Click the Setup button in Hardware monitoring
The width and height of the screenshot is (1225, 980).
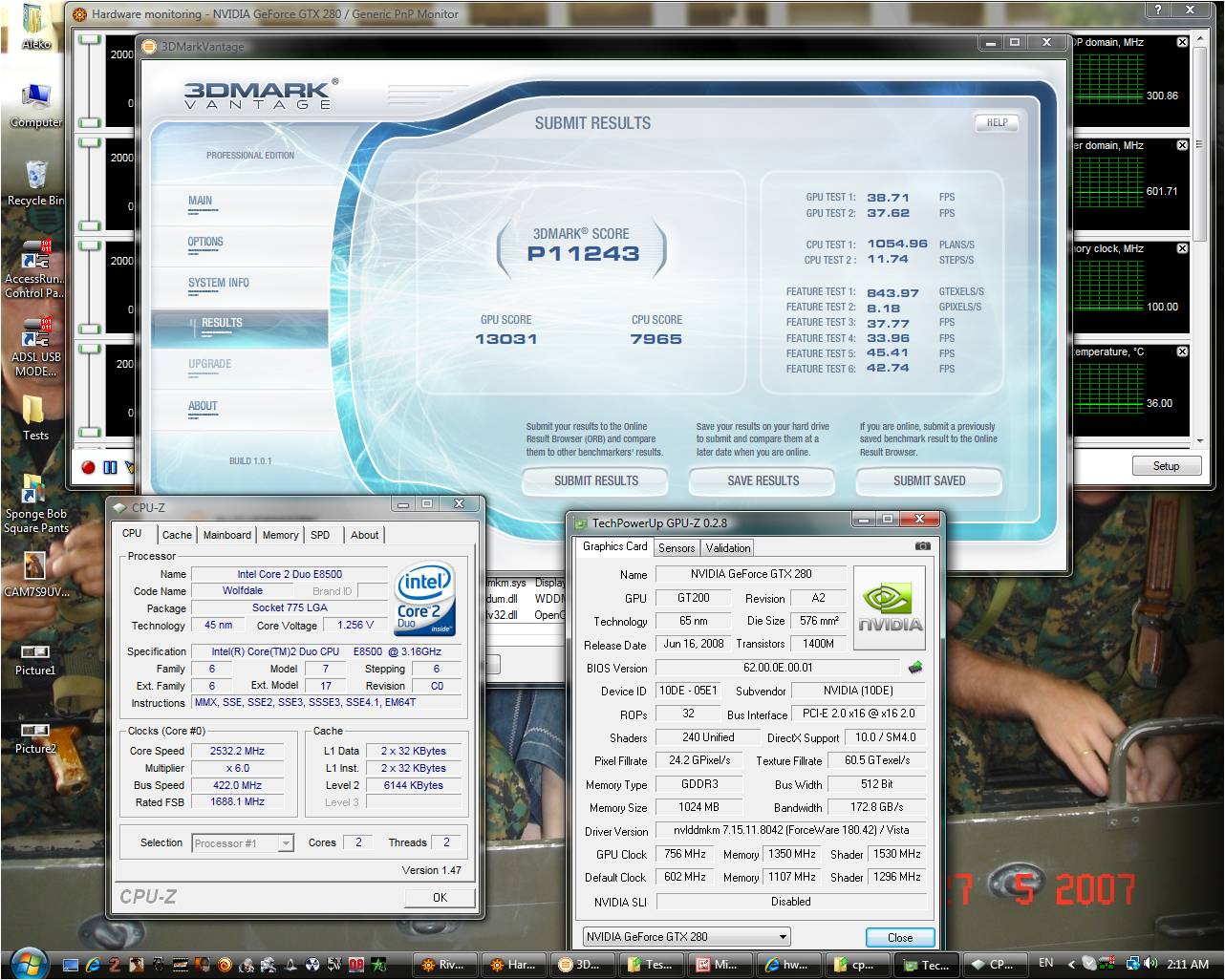pyautogui.click(x=1166, y=466)
